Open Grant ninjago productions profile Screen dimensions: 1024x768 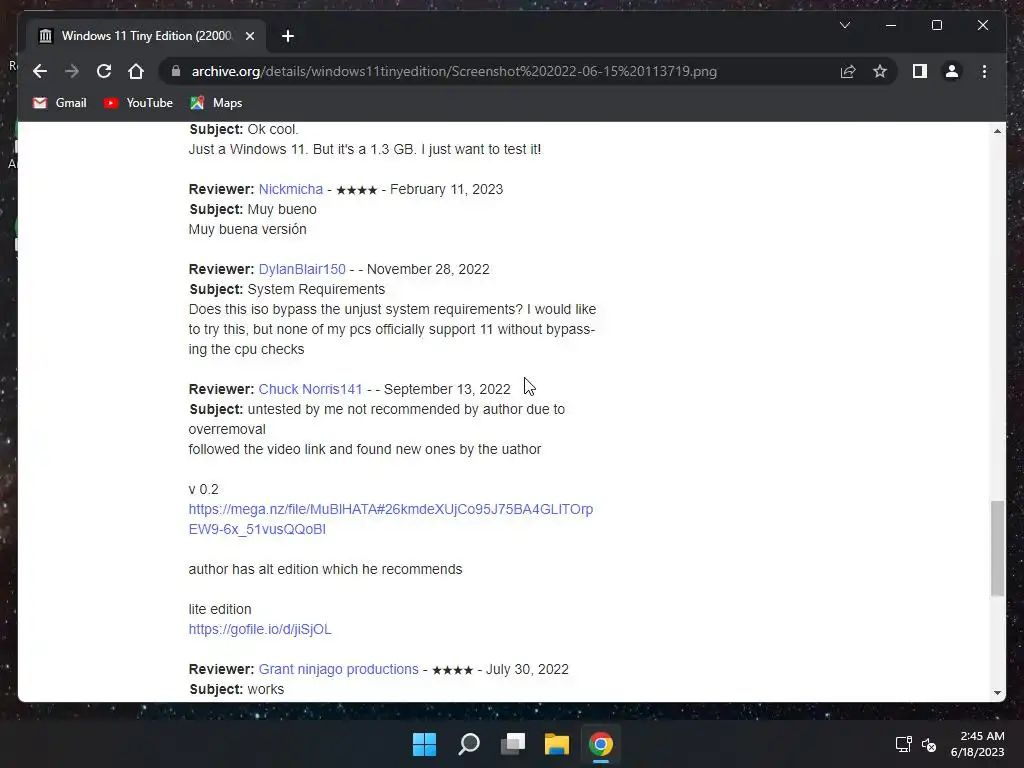pyautogui.click(x=338, y=669)
